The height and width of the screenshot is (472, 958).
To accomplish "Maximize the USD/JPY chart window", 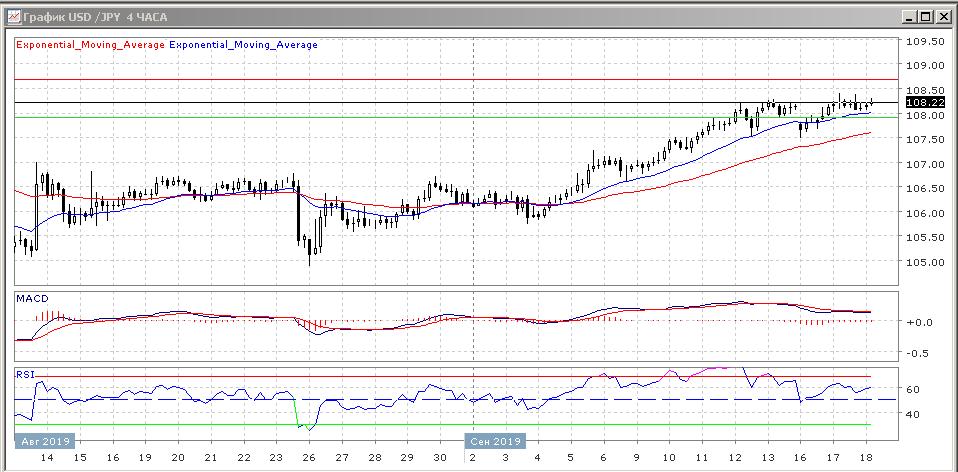I will coord(927,17).
